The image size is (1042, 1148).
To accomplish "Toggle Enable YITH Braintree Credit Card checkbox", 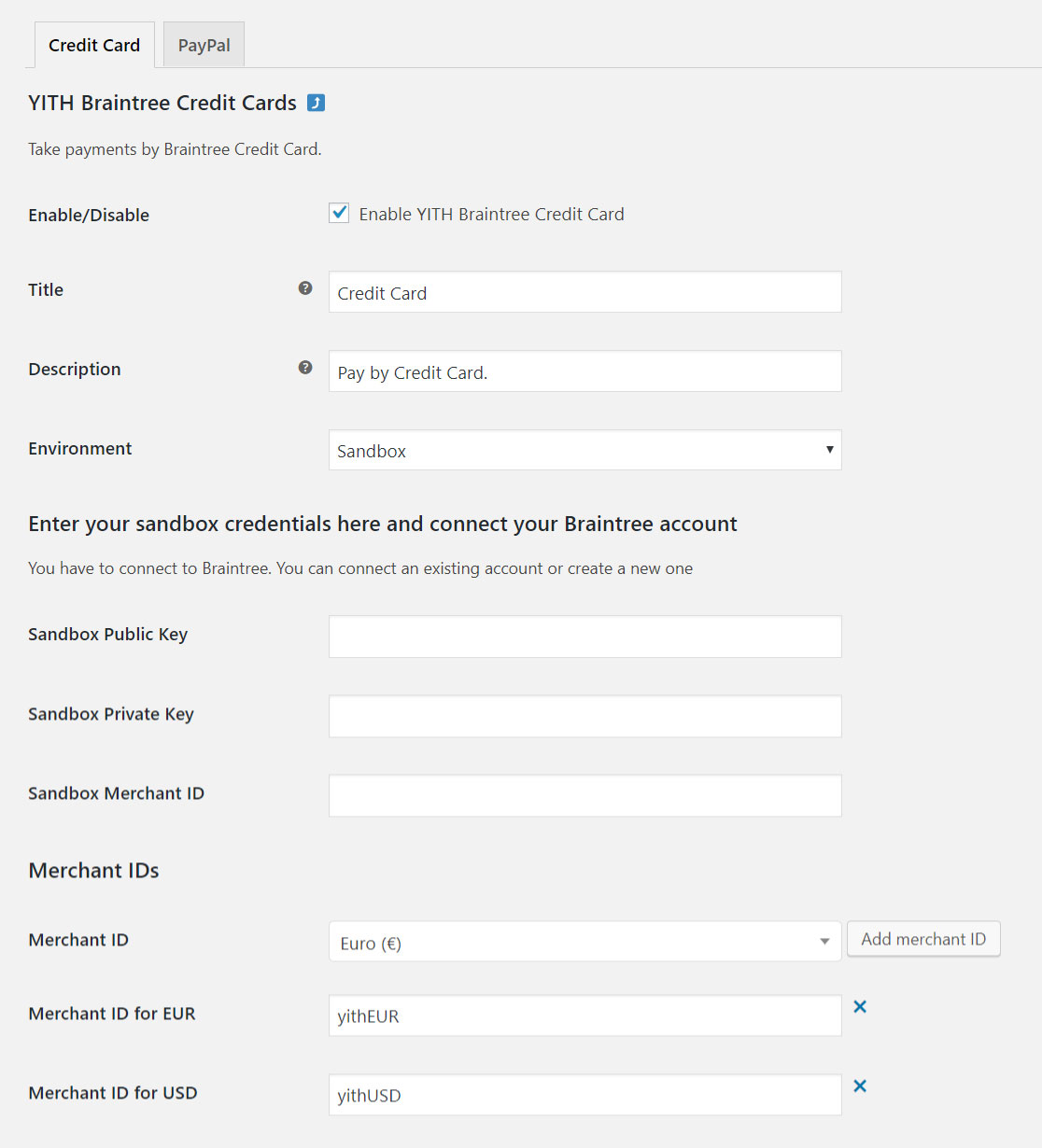I will click(x=339, y=214).
